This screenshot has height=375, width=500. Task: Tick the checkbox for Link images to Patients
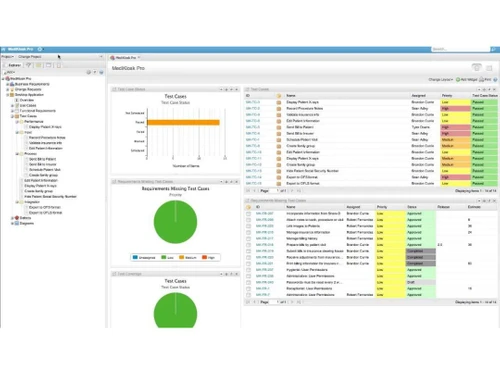tap(248, 226)
